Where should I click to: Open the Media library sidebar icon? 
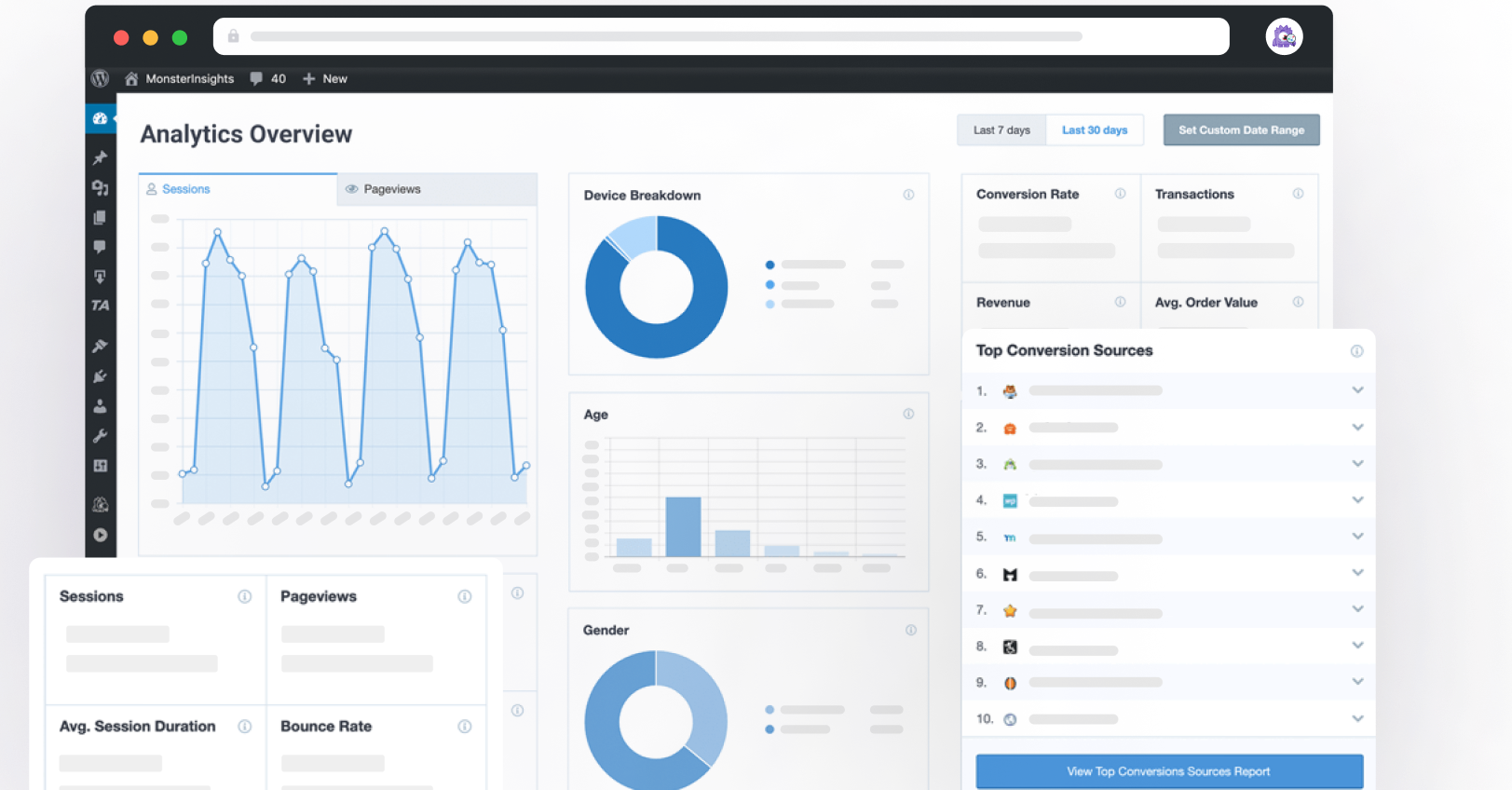100,187
